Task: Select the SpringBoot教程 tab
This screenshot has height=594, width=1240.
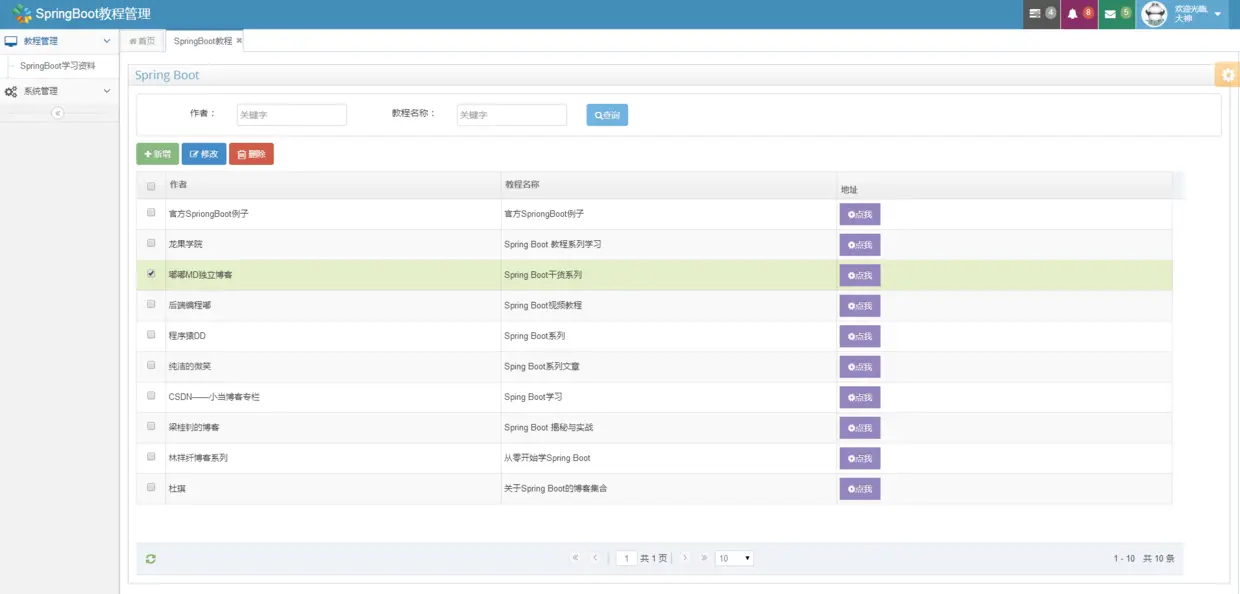Action: click(203, 41)
